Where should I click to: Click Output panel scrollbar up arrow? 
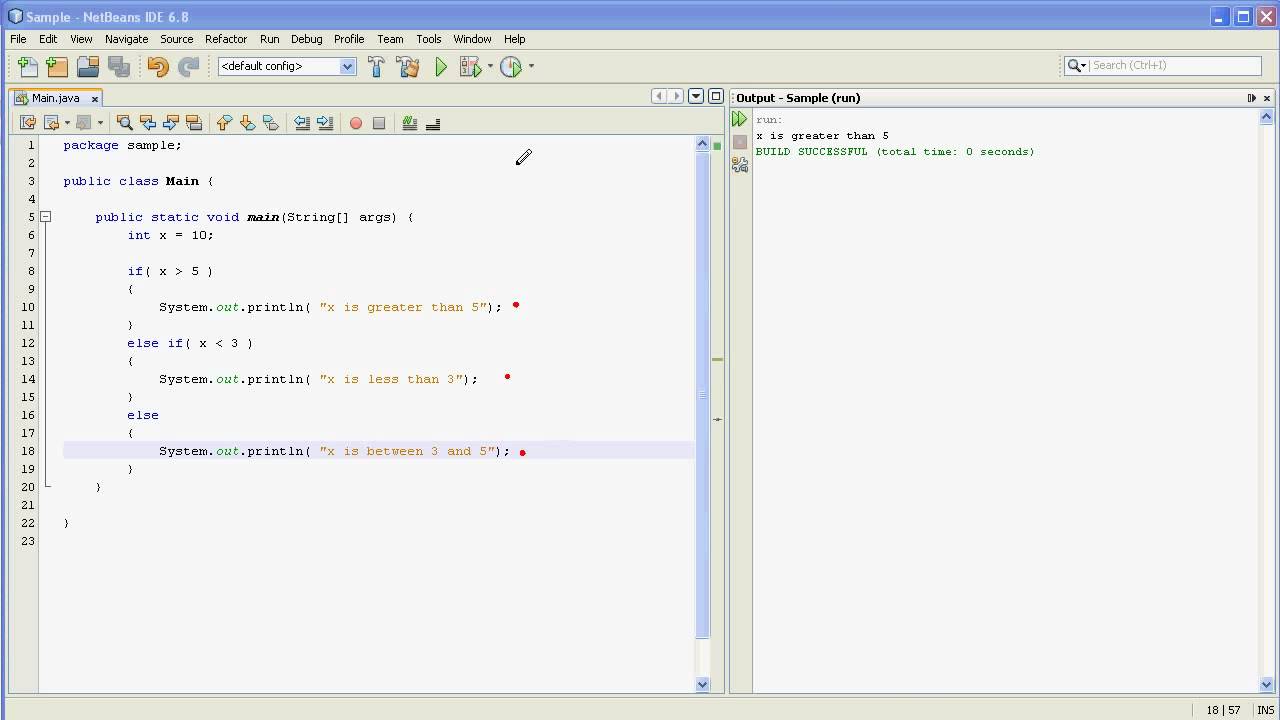[x=1266, y=117]
